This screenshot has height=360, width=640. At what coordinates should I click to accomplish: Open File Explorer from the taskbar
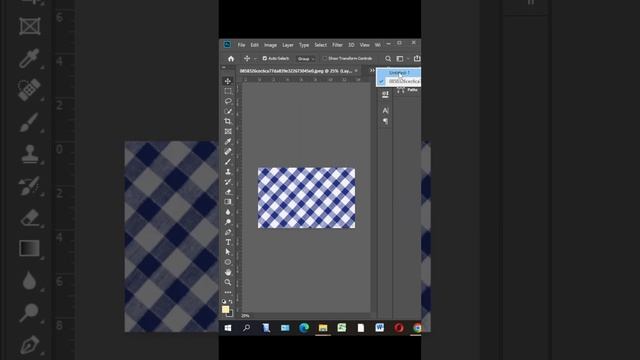pos(323,328)
